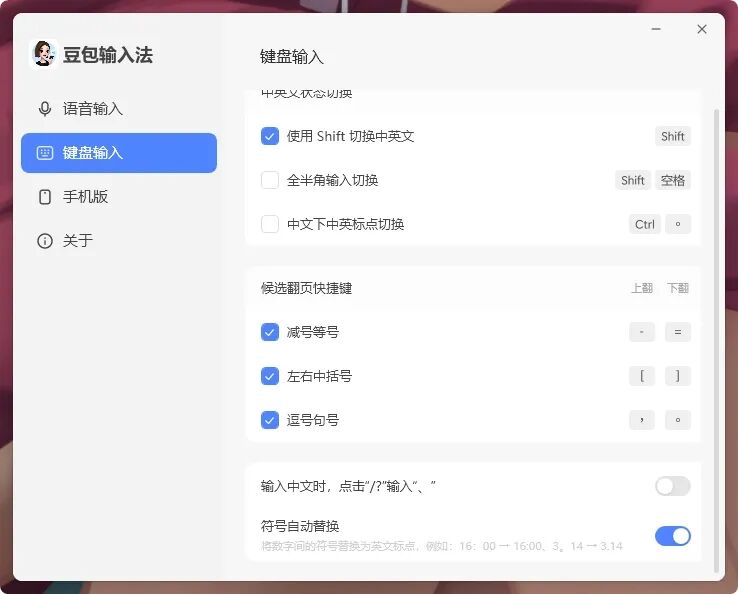This screenshot has height=594, width=738.
Task: Click the microphone icon for voice input
Action: point(45,109)
